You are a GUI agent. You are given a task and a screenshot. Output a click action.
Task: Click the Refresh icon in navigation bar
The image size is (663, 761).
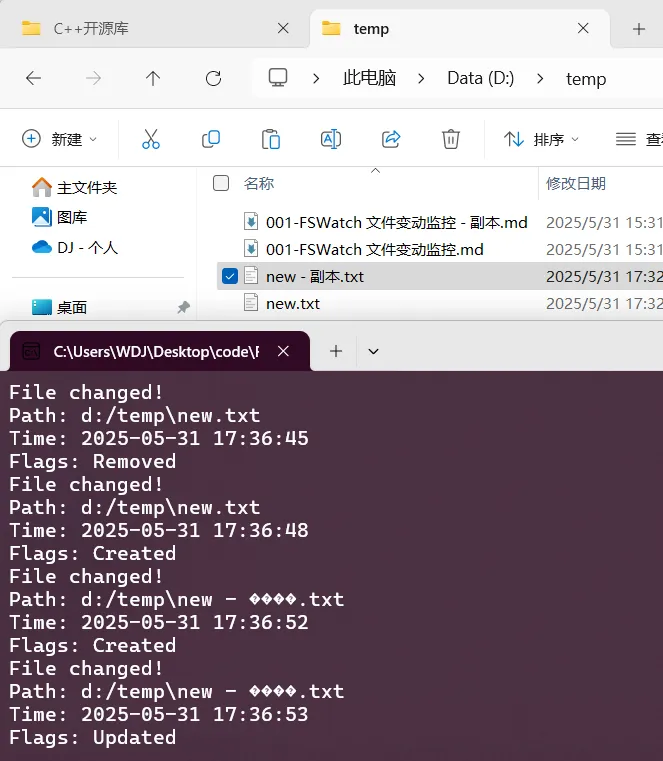pyautogui.click(x=213, y=78)
